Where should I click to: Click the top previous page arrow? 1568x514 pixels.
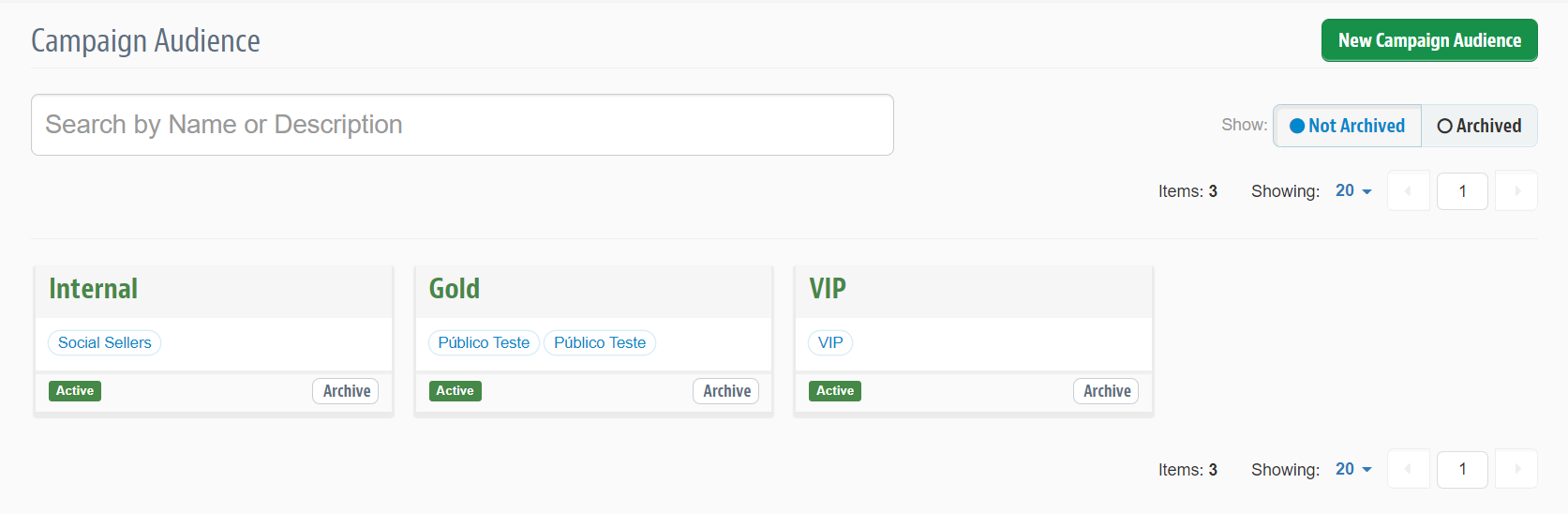point(1408,190)
